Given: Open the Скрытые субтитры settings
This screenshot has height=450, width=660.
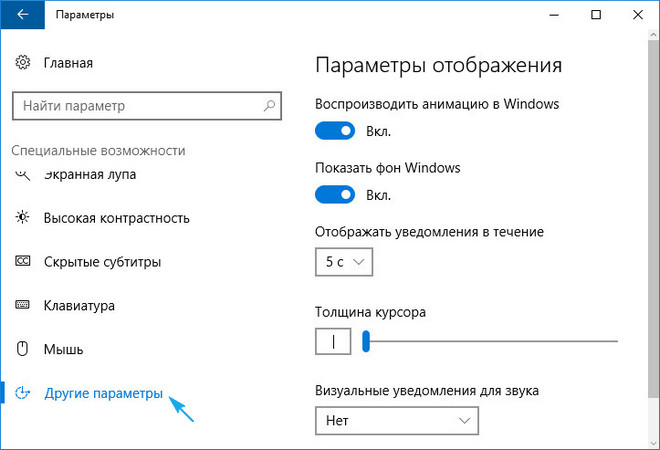Looking at the screenshot, I should (102, 262).
